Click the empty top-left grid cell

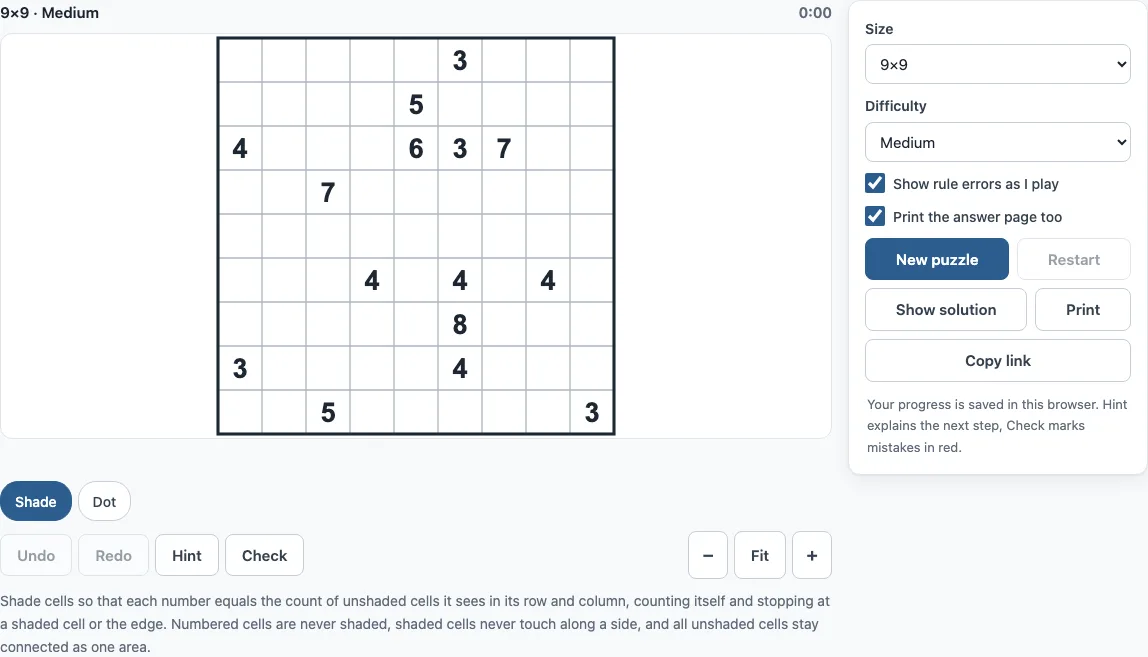click(x=240, y=60)
